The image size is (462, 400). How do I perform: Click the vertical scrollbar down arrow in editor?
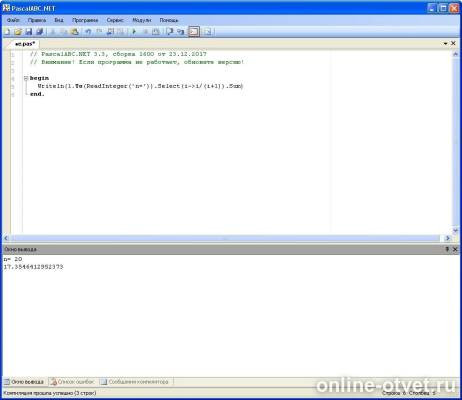point(456,230)
